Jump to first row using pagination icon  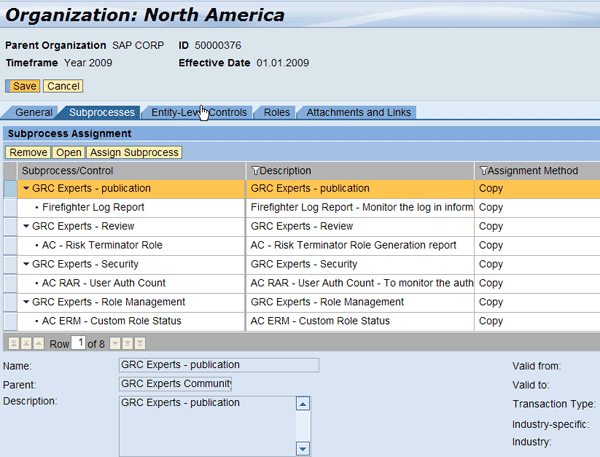(x=13, y=343)
